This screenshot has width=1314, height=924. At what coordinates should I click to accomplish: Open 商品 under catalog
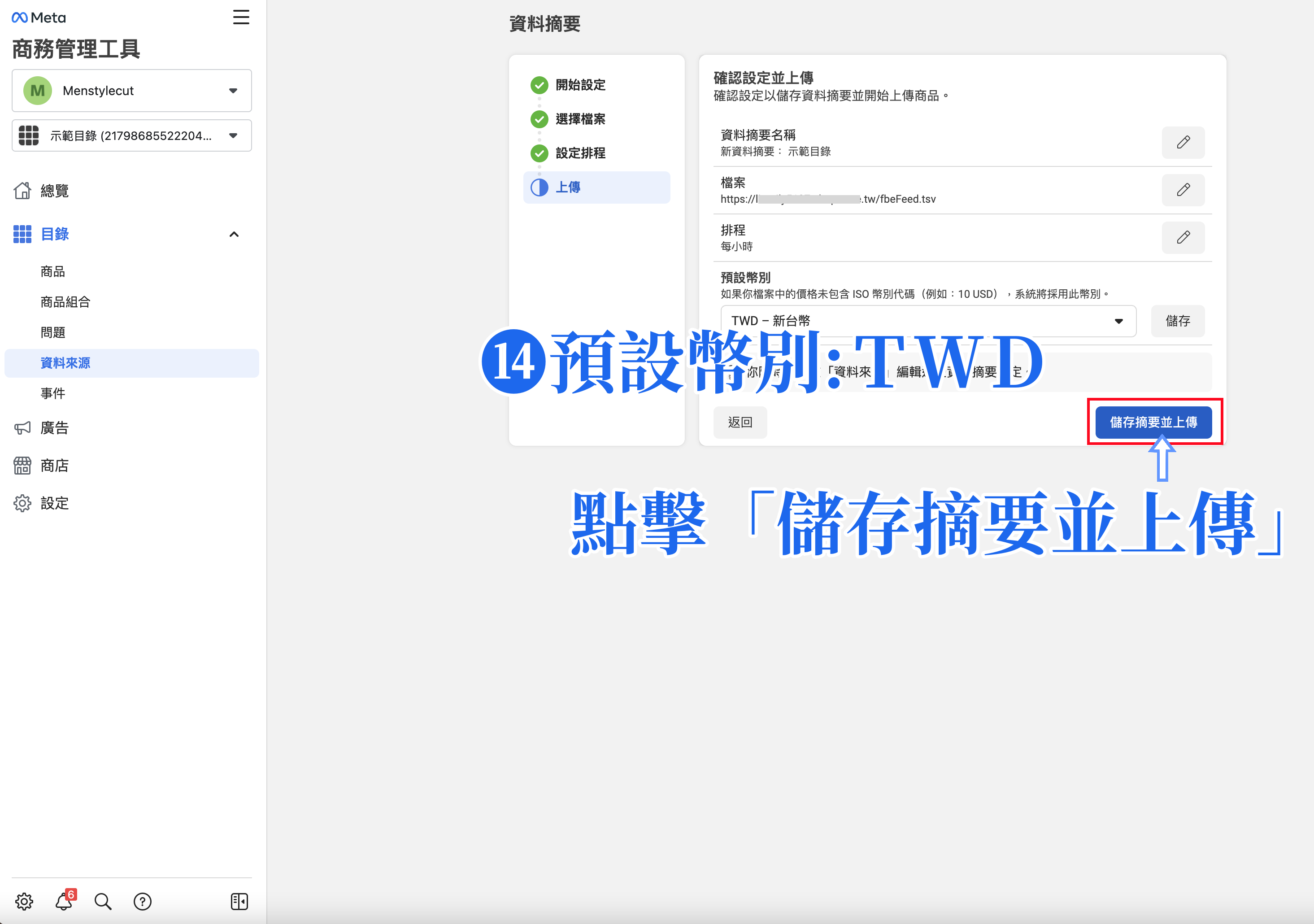52,271
